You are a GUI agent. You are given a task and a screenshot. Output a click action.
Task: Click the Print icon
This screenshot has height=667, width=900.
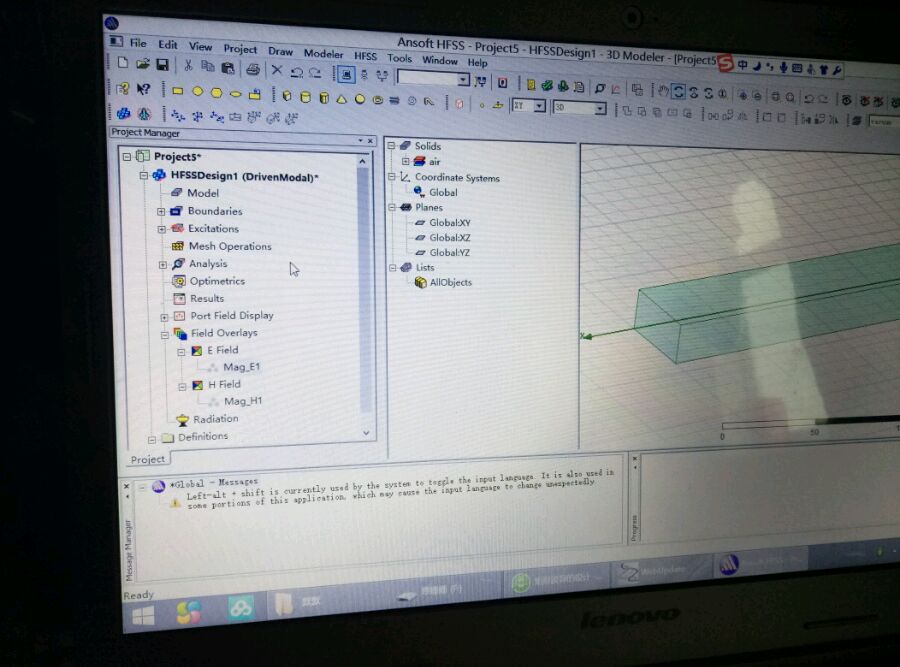[253, 69]
